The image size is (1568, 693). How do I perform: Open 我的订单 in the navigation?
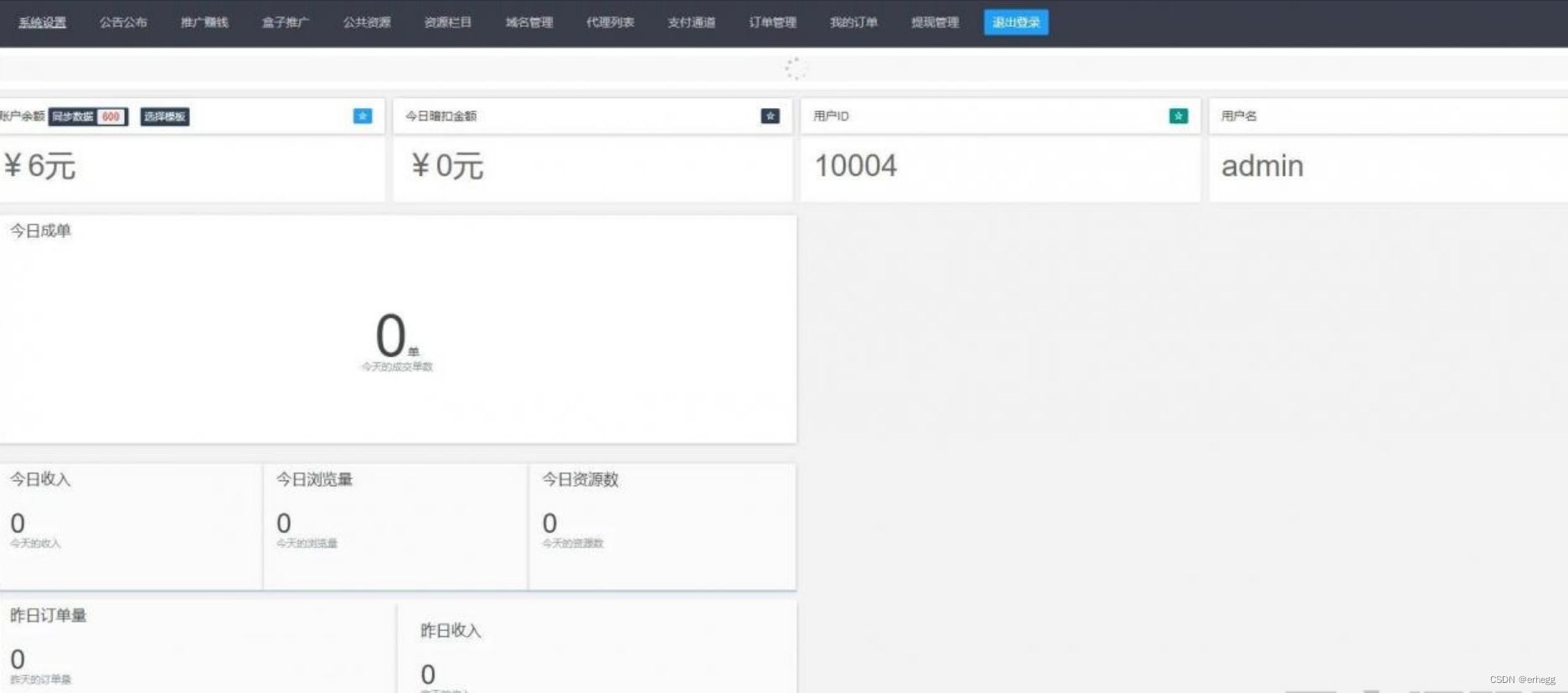pos(854,23)
